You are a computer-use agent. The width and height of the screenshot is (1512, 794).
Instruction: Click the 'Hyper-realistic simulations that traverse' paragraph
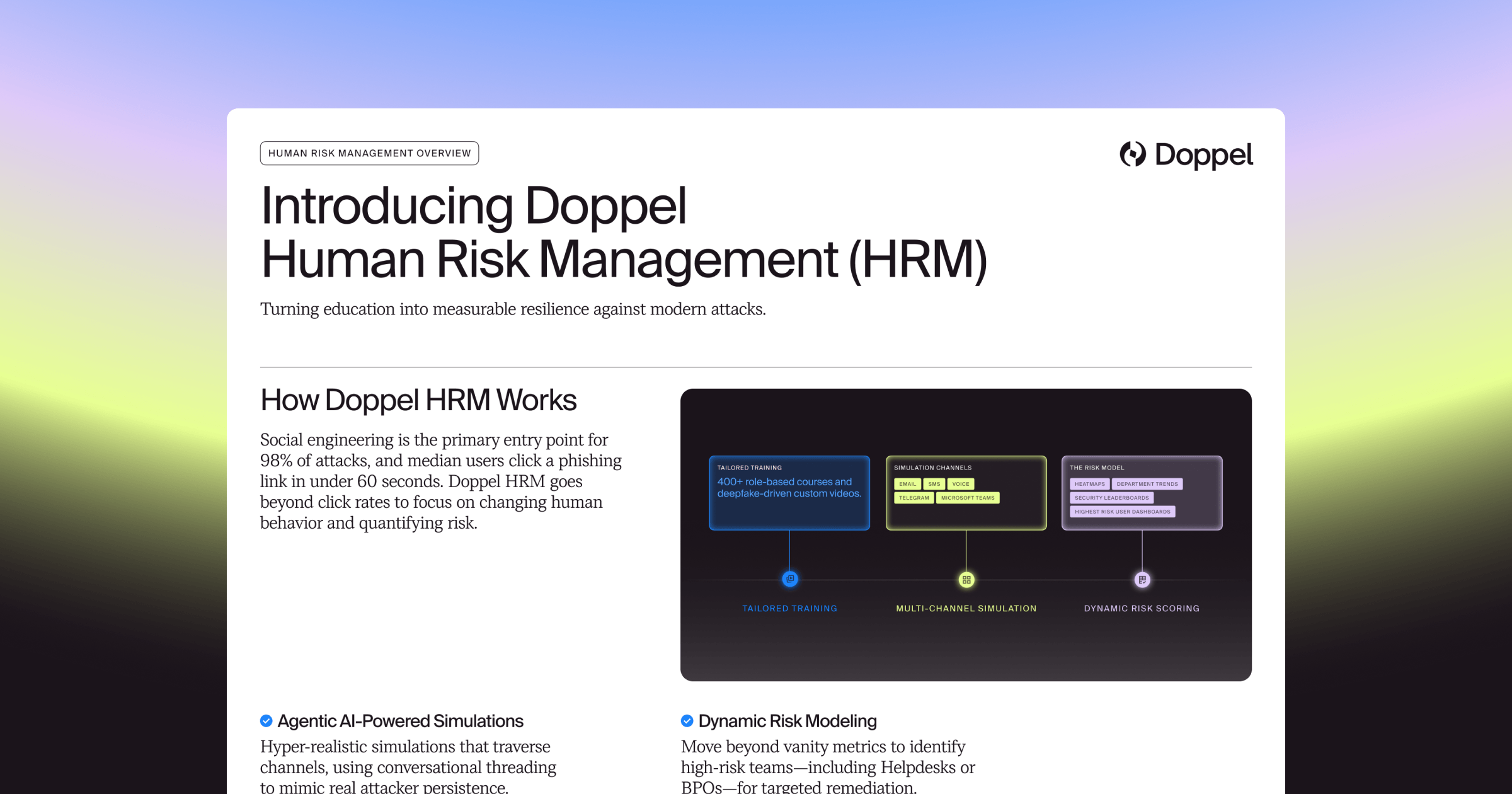click(x=408, y=766)
